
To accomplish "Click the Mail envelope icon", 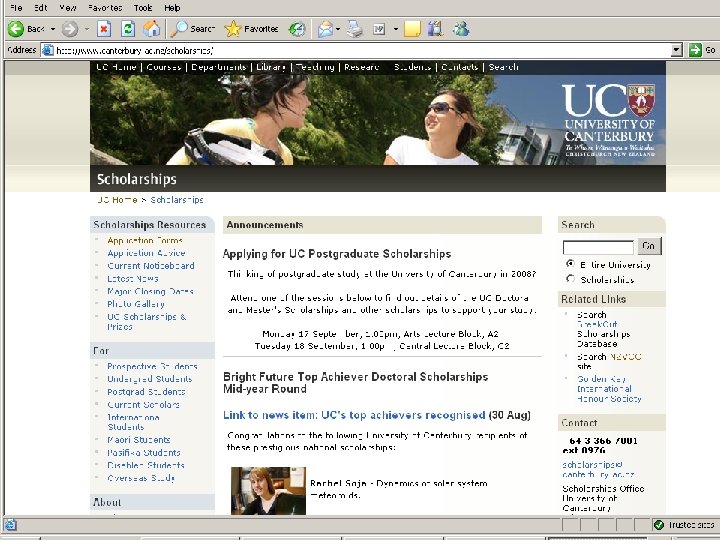I will click(x=325, y=29).
